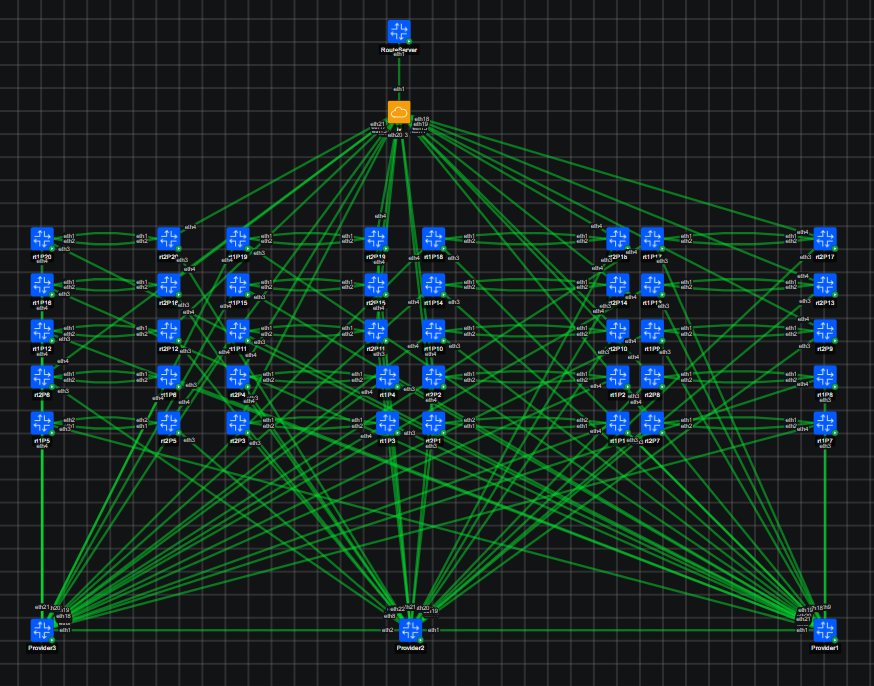The image size is (874, 686).
Task: Click router node rt1P13
Action: pyautogui.click(x=652, y=285)
